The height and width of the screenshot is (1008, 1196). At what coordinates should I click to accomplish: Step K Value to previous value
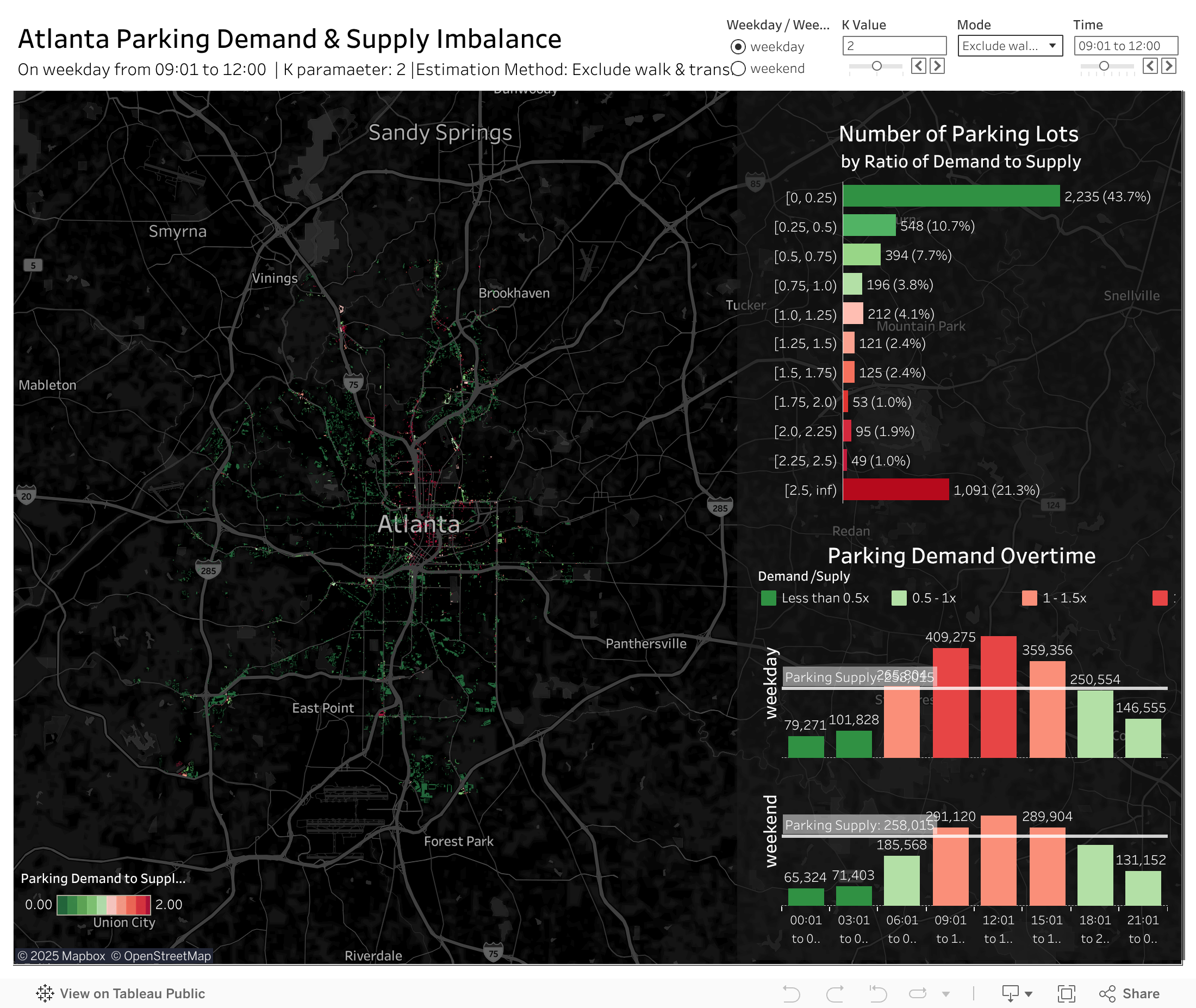coord(918,66)
